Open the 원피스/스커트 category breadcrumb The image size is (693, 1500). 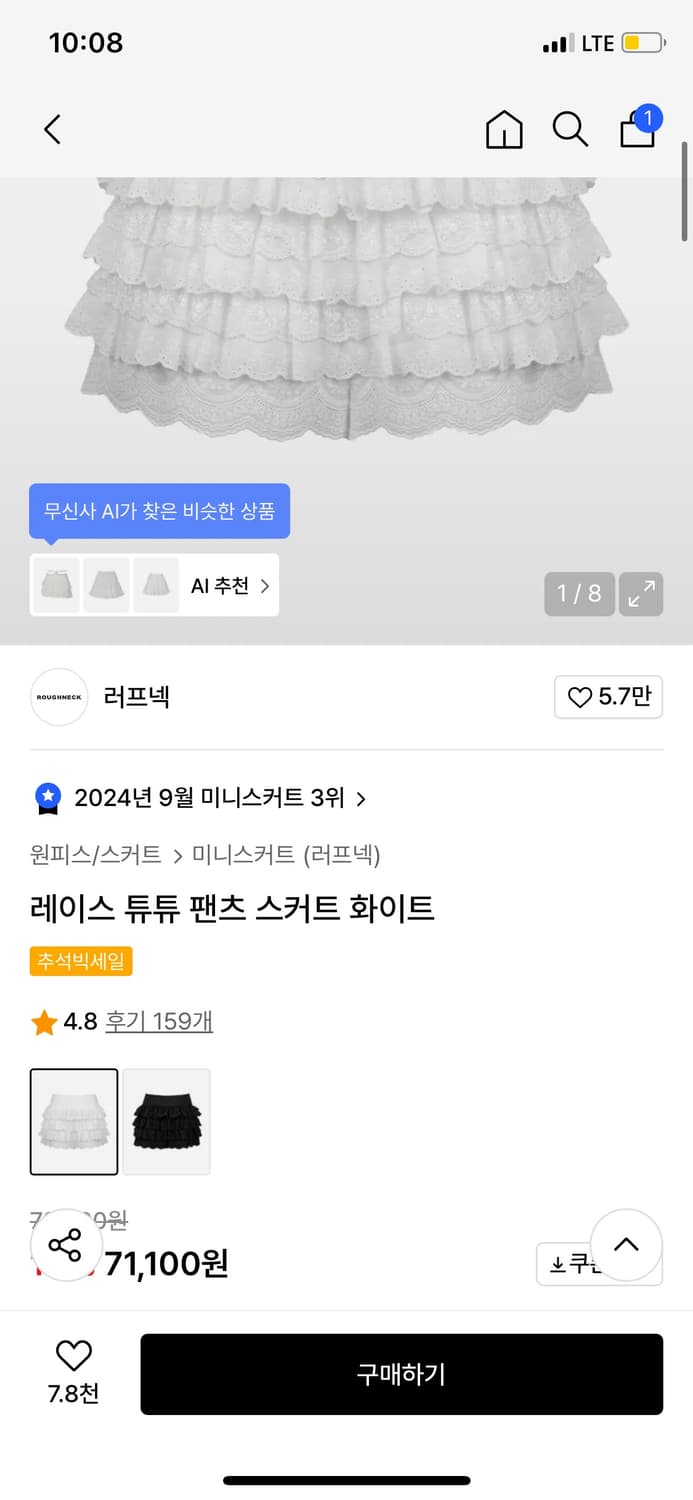point(96,855)
